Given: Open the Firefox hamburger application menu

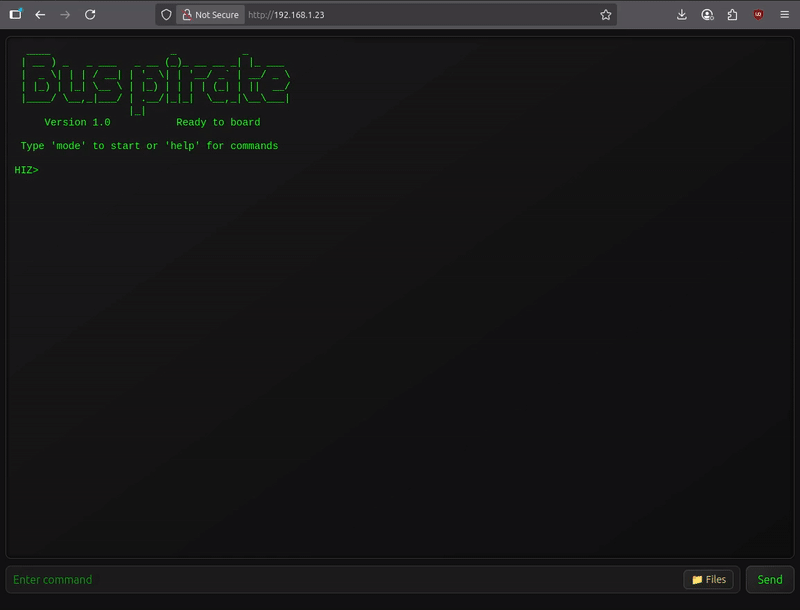Looking at the screenshot, I should [x=784, y=15].
